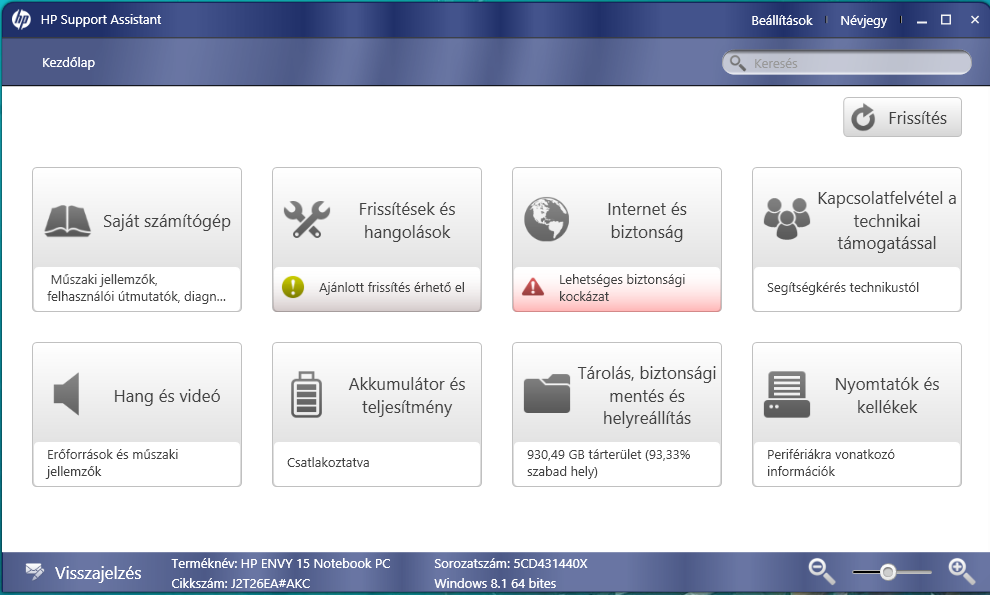Click the wrench and screwdriver icon

point(307,220)
